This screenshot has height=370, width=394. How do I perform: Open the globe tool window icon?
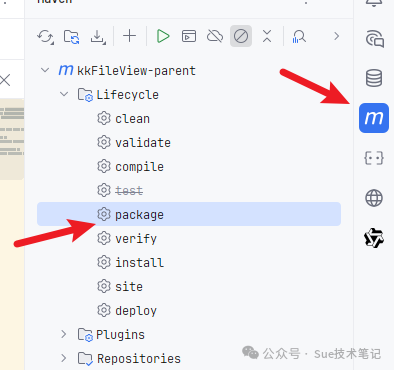(374, 198)
